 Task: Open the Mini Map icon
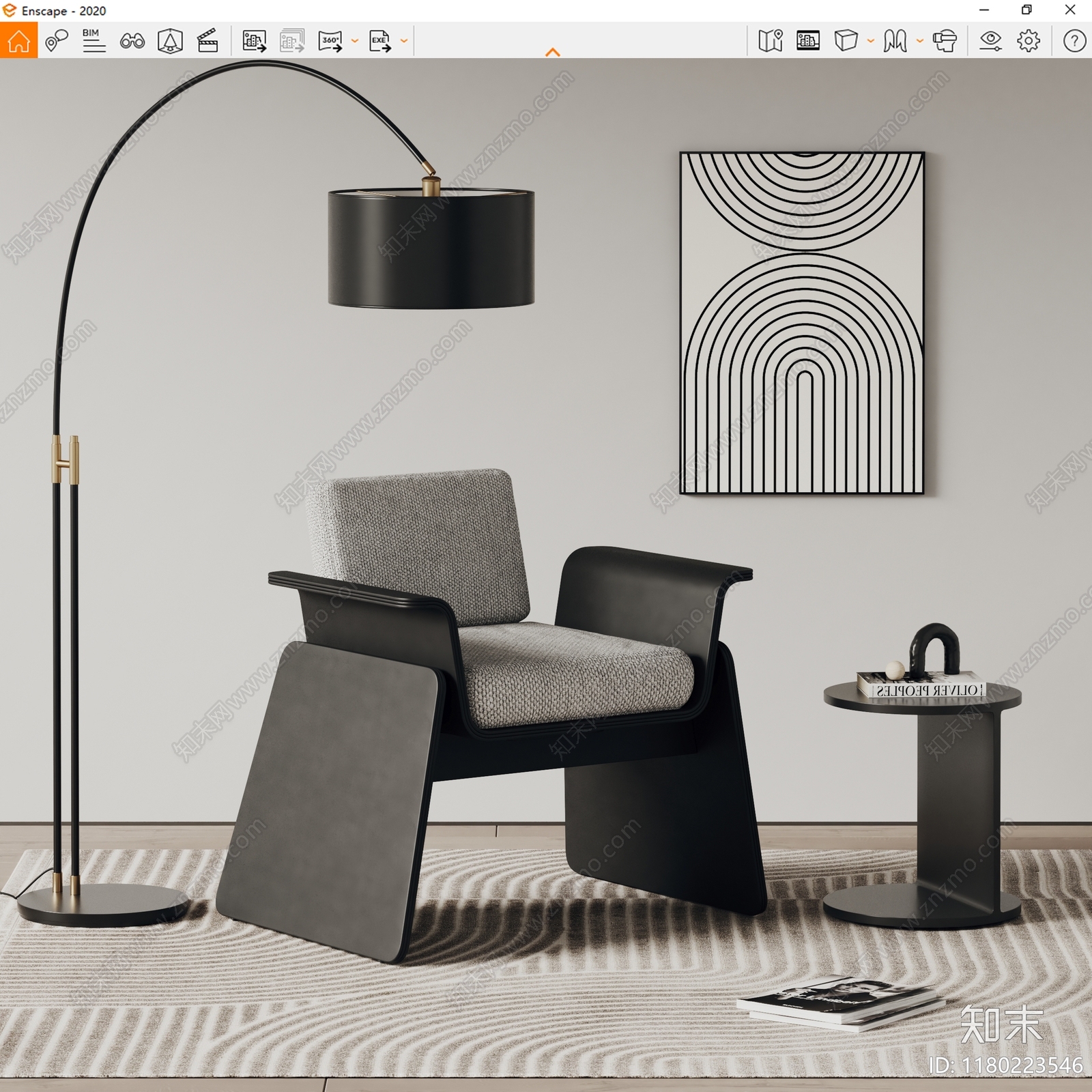(x=771, y=41)
